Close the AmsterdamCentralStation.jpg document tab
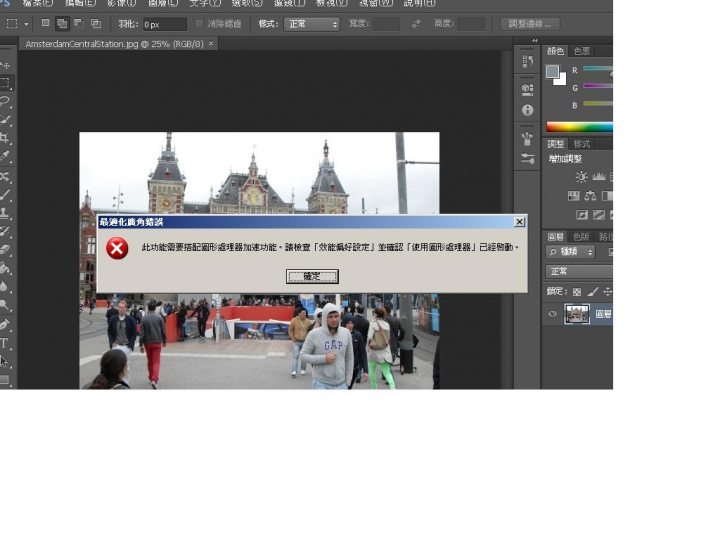The image size is (720, 540). pos(211,44)
